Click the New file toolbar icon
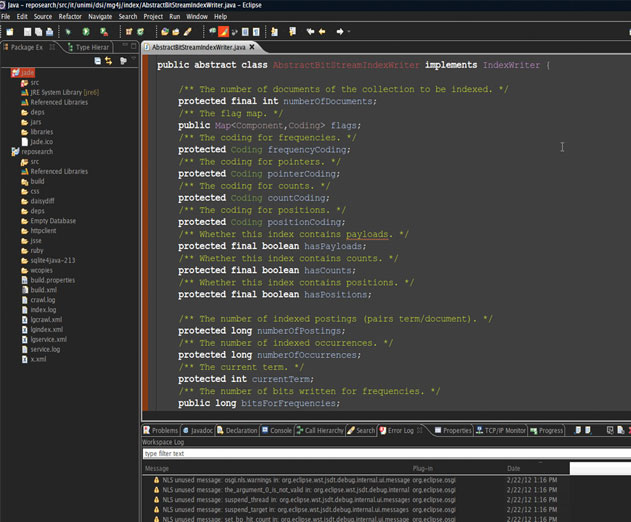 [x=10, y=31]
